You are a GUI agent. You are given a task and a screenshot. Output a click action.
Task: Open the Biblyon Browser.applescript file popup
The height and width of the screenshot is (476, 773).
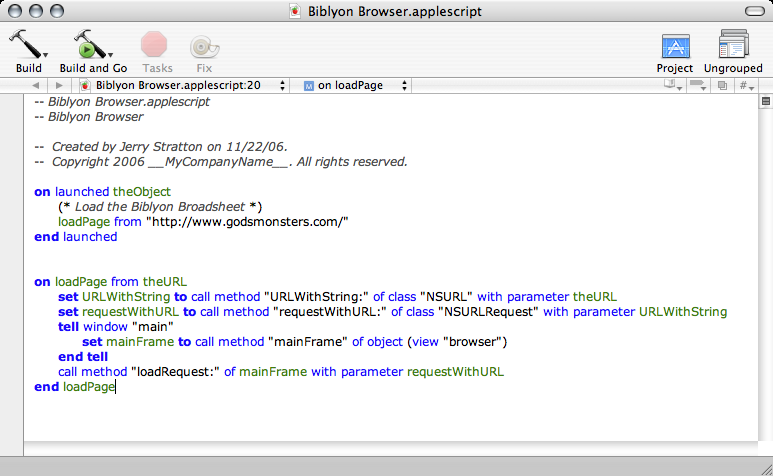[182, 86]
